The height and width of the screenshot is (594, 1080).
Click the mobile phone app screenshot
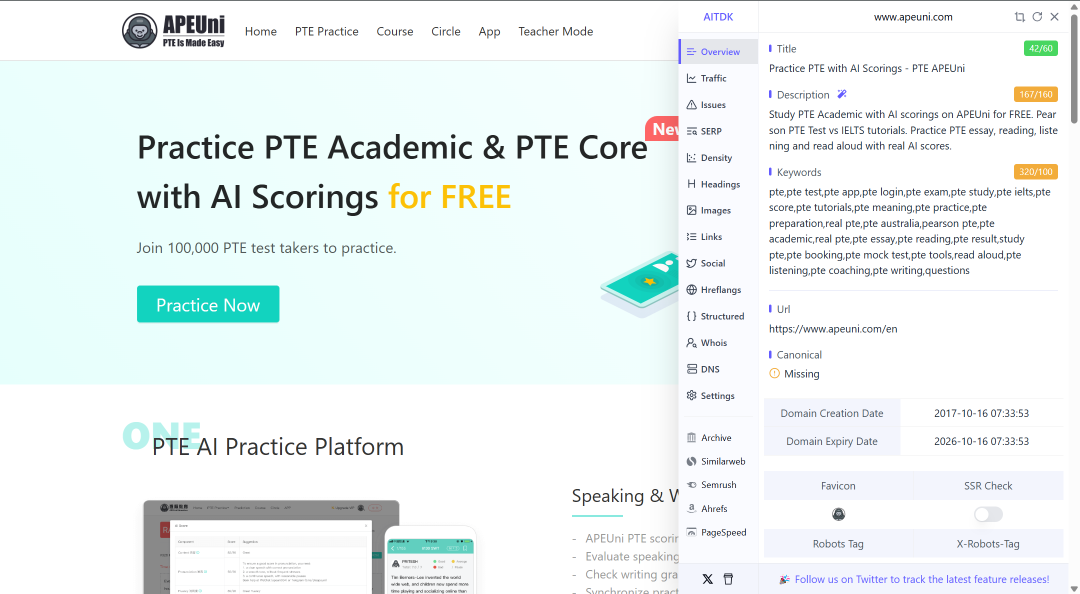(x=430, y=560)
